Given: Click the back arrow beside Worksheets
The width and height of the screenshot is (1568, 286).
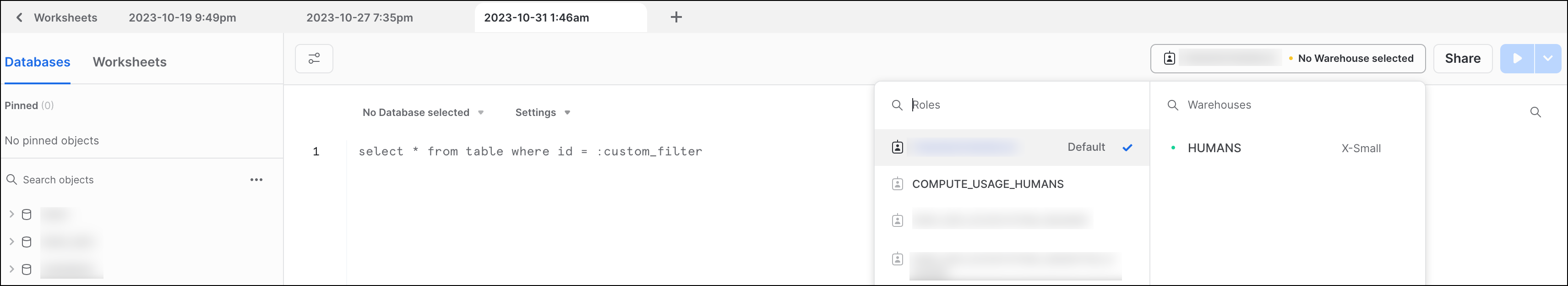Looking at the screenshot, I should coord(19,18).
